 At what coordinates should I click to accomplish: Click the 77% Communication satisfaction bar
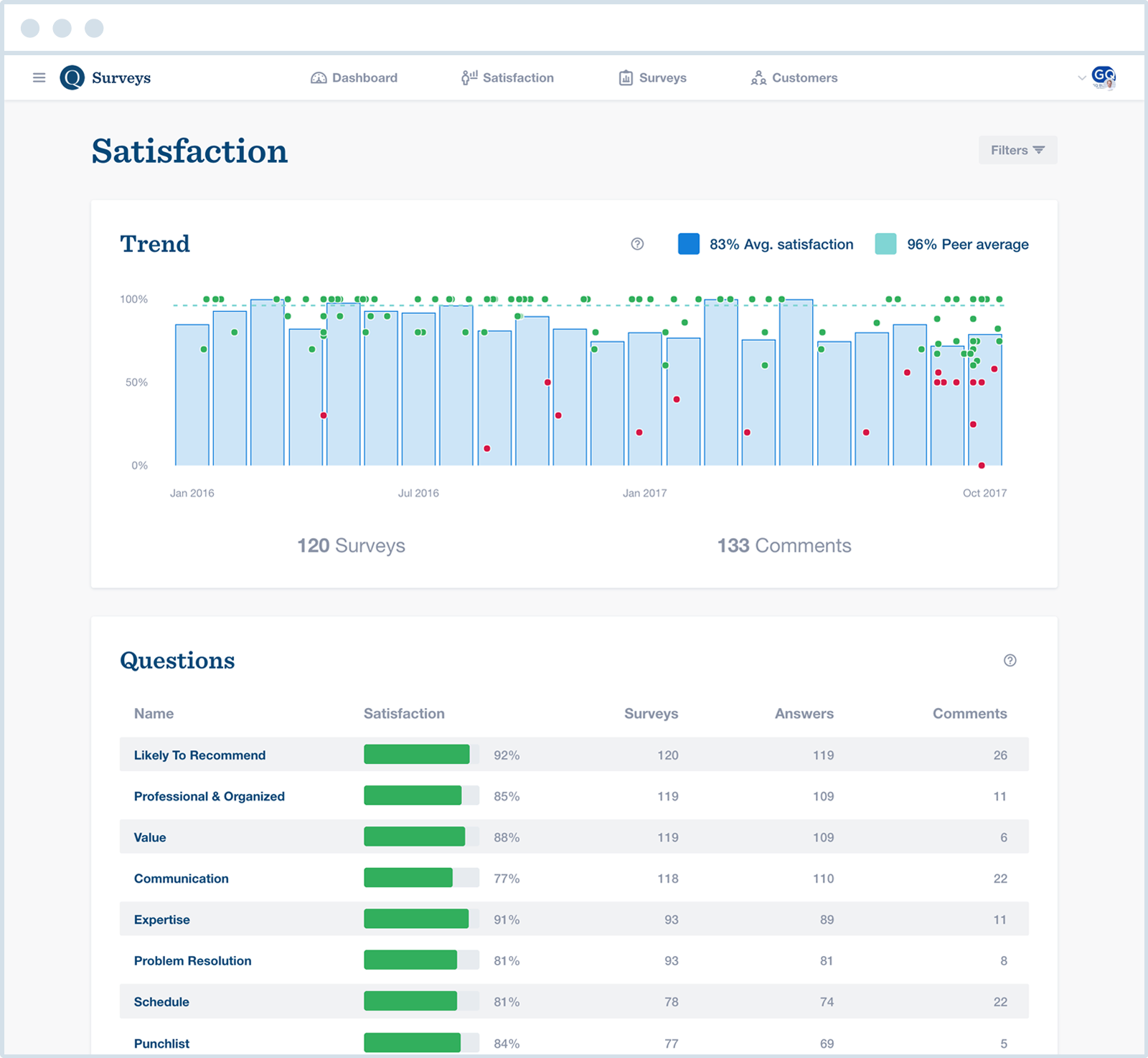point(421,878)
